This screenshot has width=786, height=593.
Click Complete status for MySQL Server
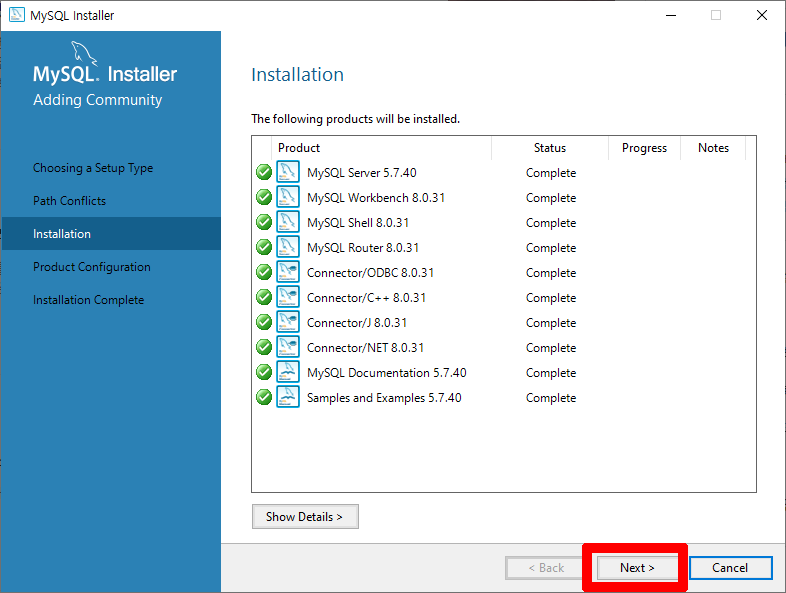tap(551, 173)
